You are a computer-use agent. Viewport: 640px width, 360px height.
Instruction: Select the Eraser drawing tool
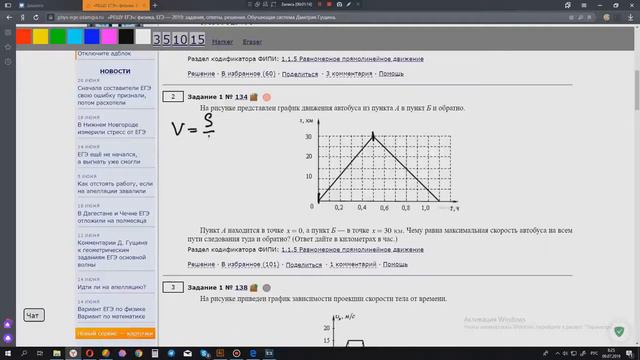[252, 42]
